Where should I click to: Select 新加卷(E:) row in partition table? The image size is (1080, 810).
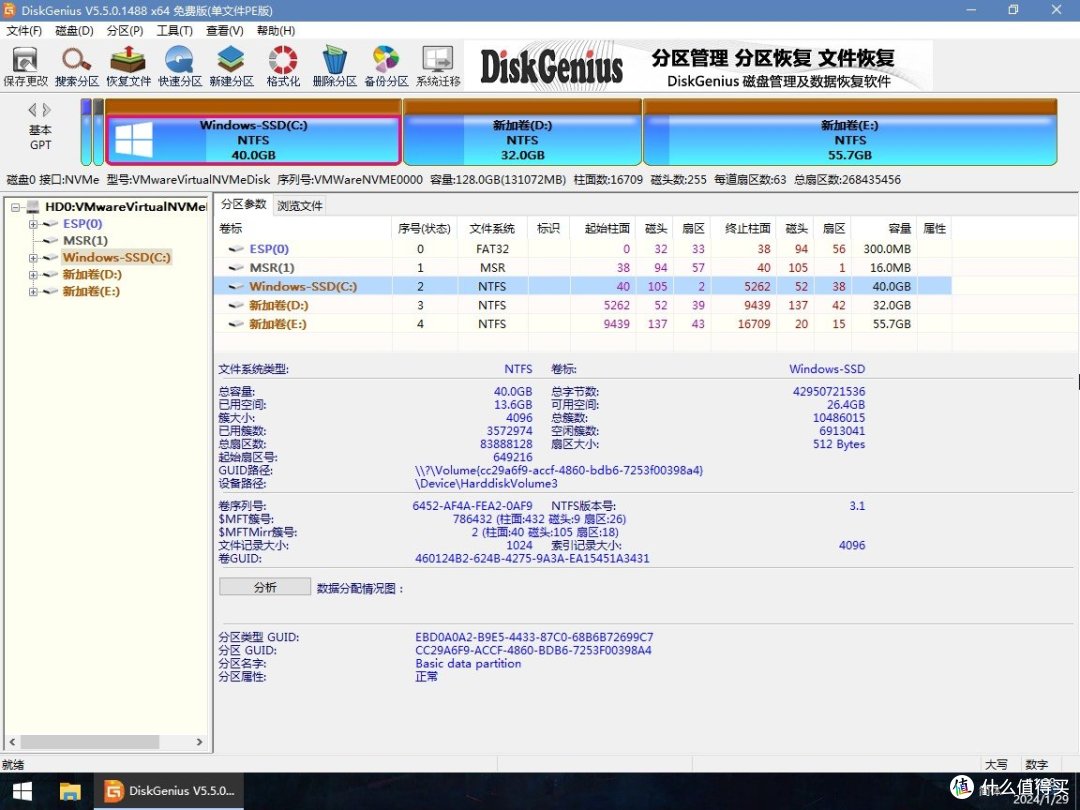(583, 323)
